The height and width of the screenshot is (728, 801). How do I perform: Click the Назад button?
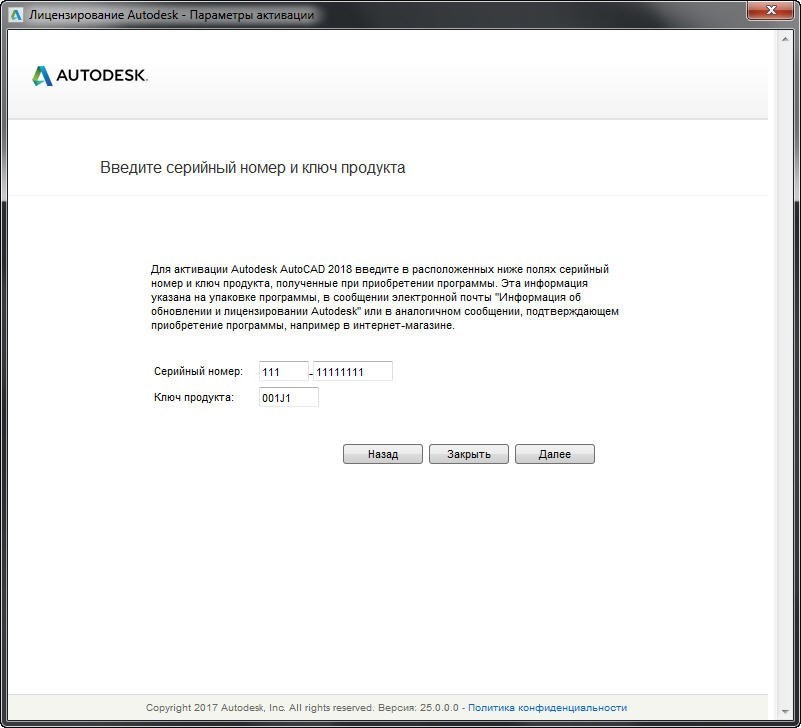[x=383, y=454]
